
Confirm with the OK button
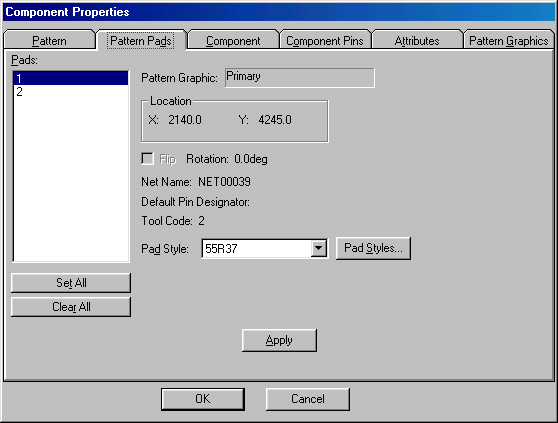coord(202,399)
